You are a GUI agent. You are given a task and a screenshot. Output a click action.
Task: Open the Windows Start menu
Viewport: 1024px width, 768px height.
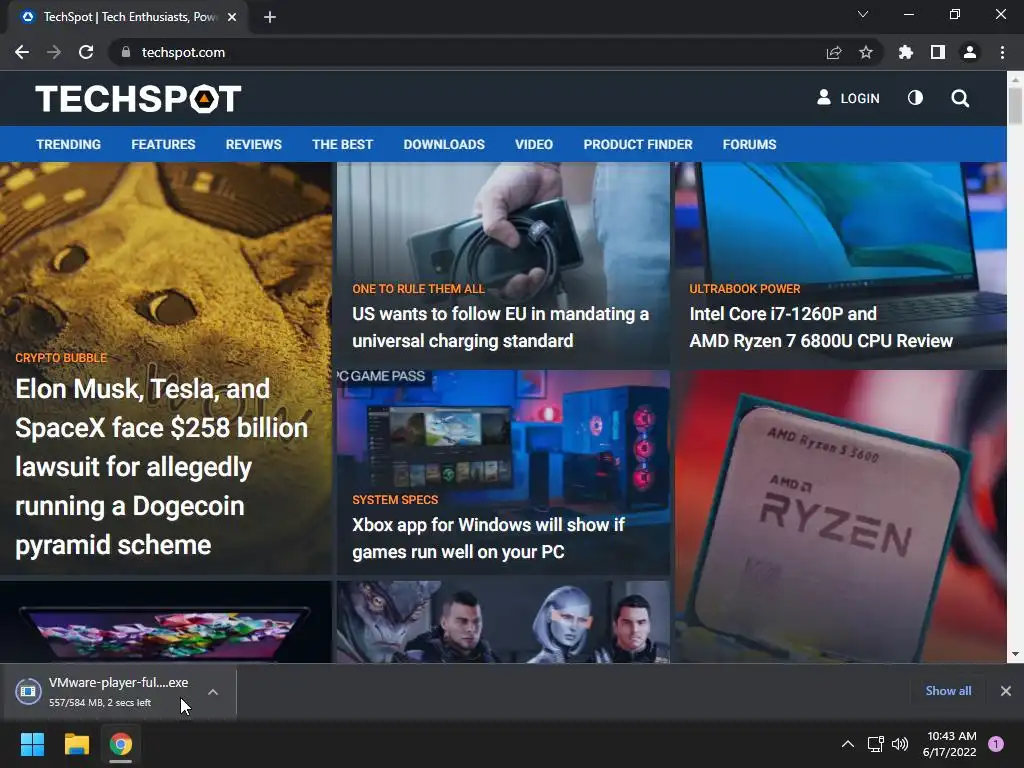(32, 744)
